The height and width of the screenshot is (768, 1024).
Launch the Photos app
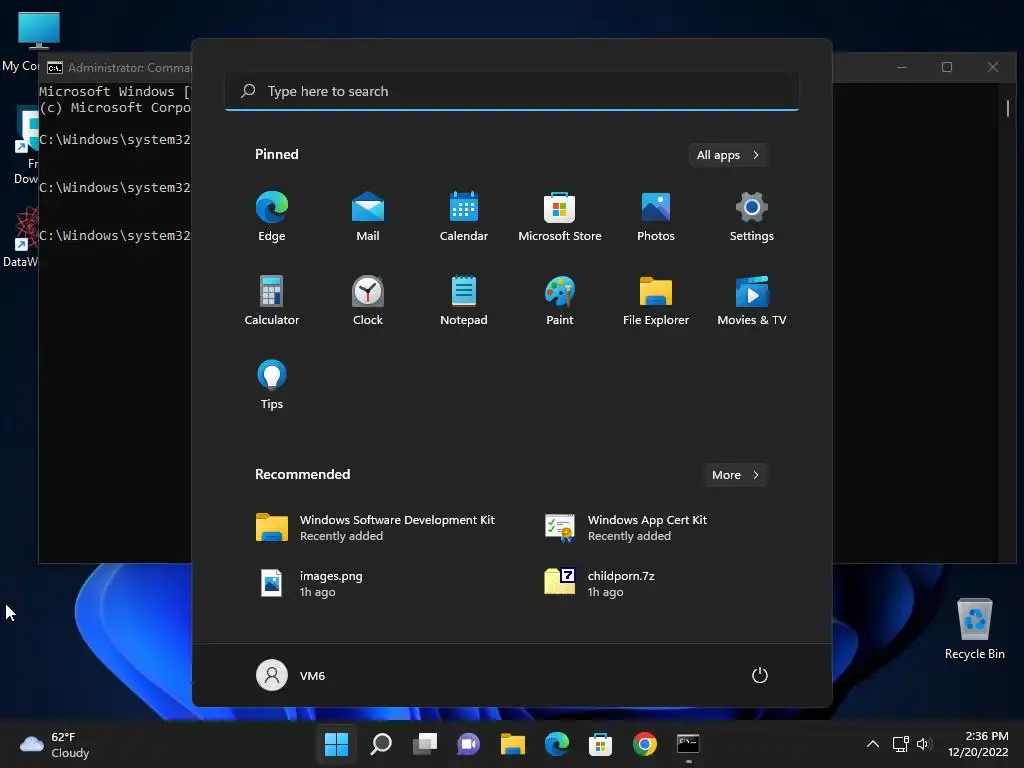point(656,217)
